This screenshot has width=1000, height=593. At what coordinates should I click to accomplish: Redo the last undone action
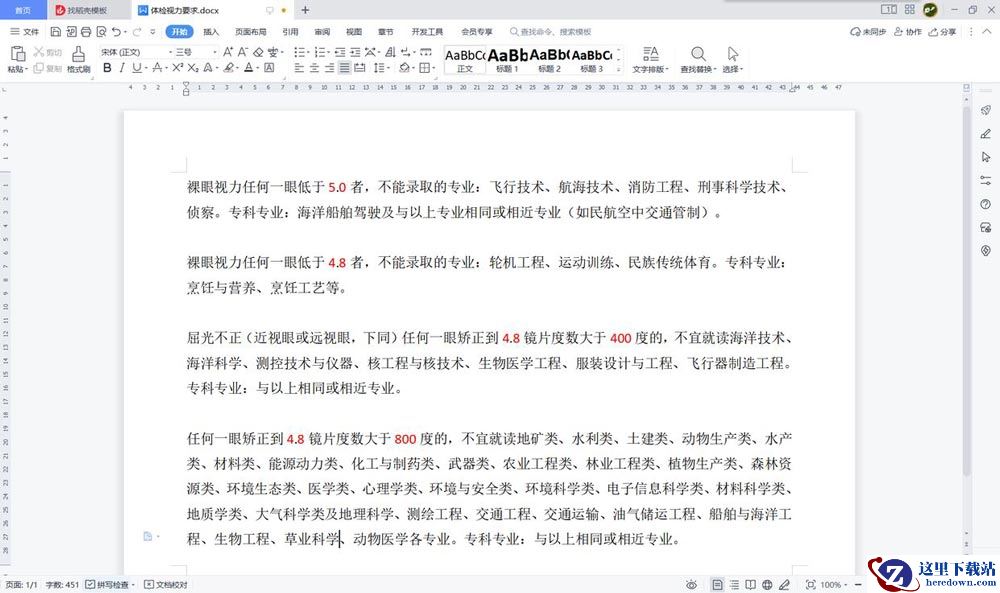click(x=136, y=31)
